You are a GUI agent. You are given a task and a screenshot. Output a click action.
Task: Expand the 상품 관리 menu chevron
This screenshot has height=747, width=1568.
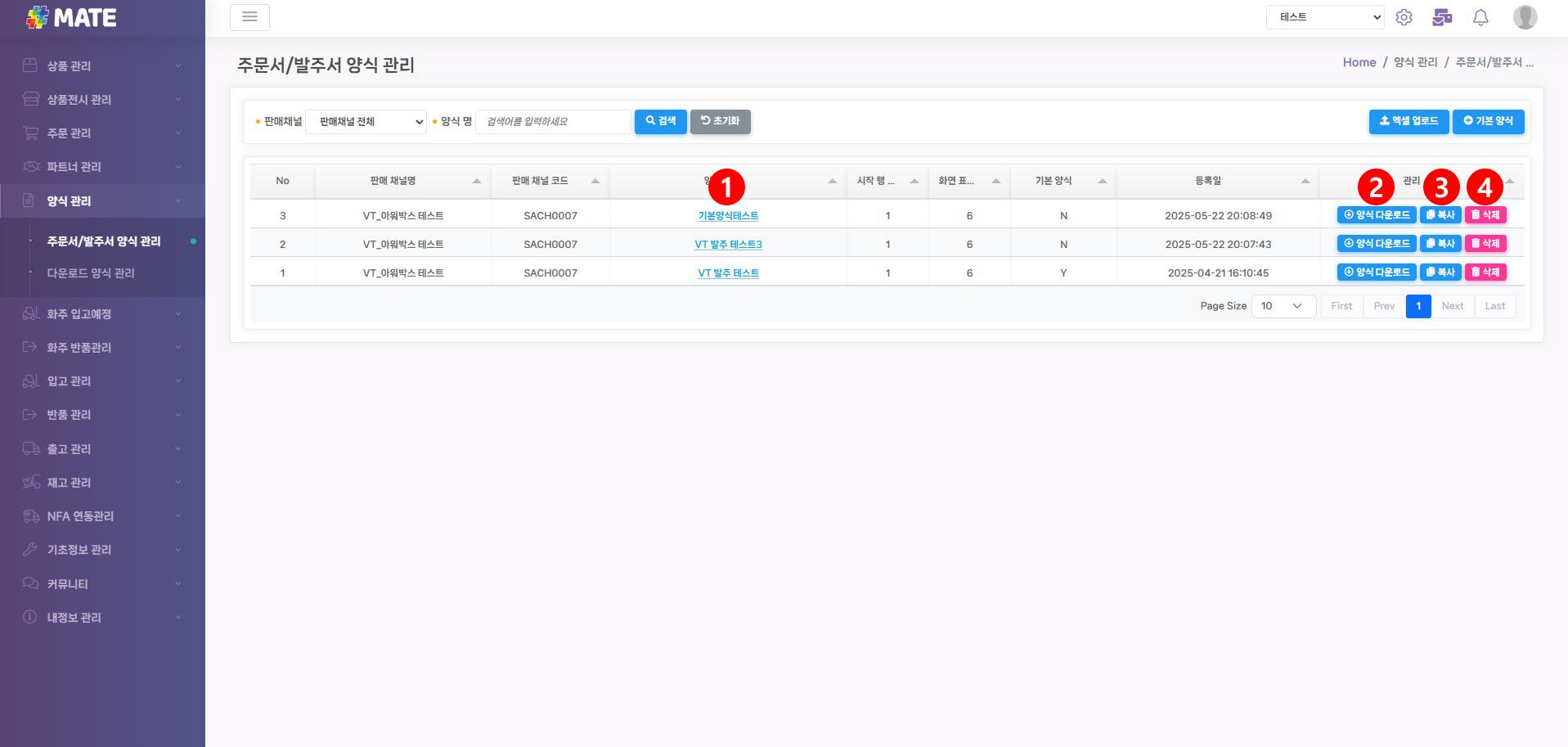[177, 65]
